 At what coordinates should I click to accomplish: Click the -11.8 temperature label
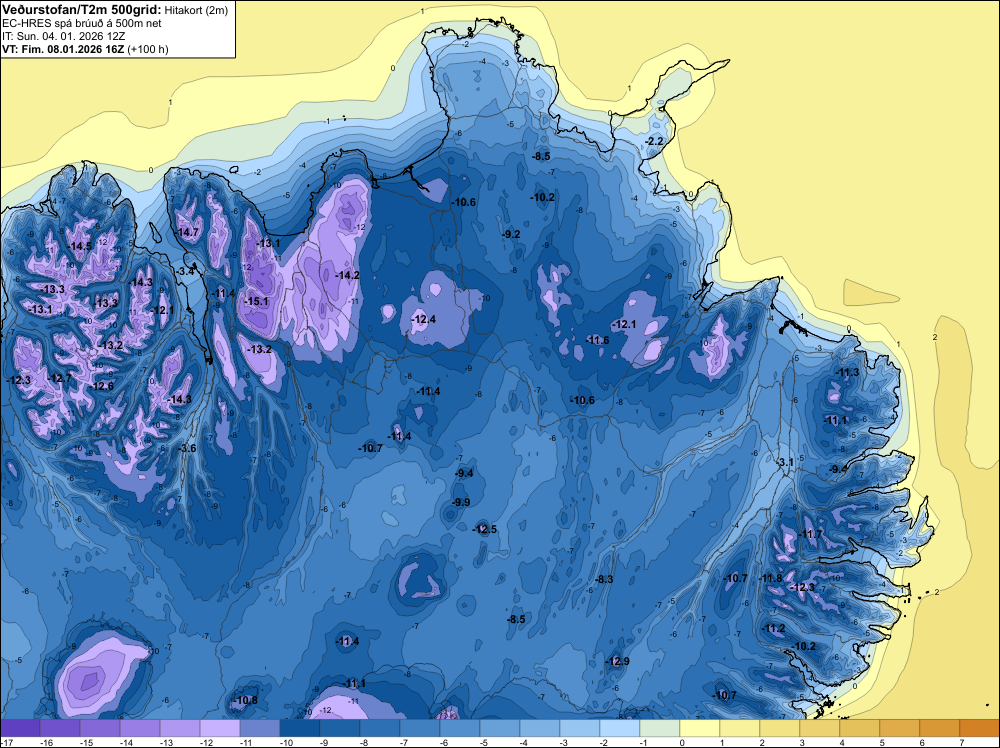[x=770, y=578]
